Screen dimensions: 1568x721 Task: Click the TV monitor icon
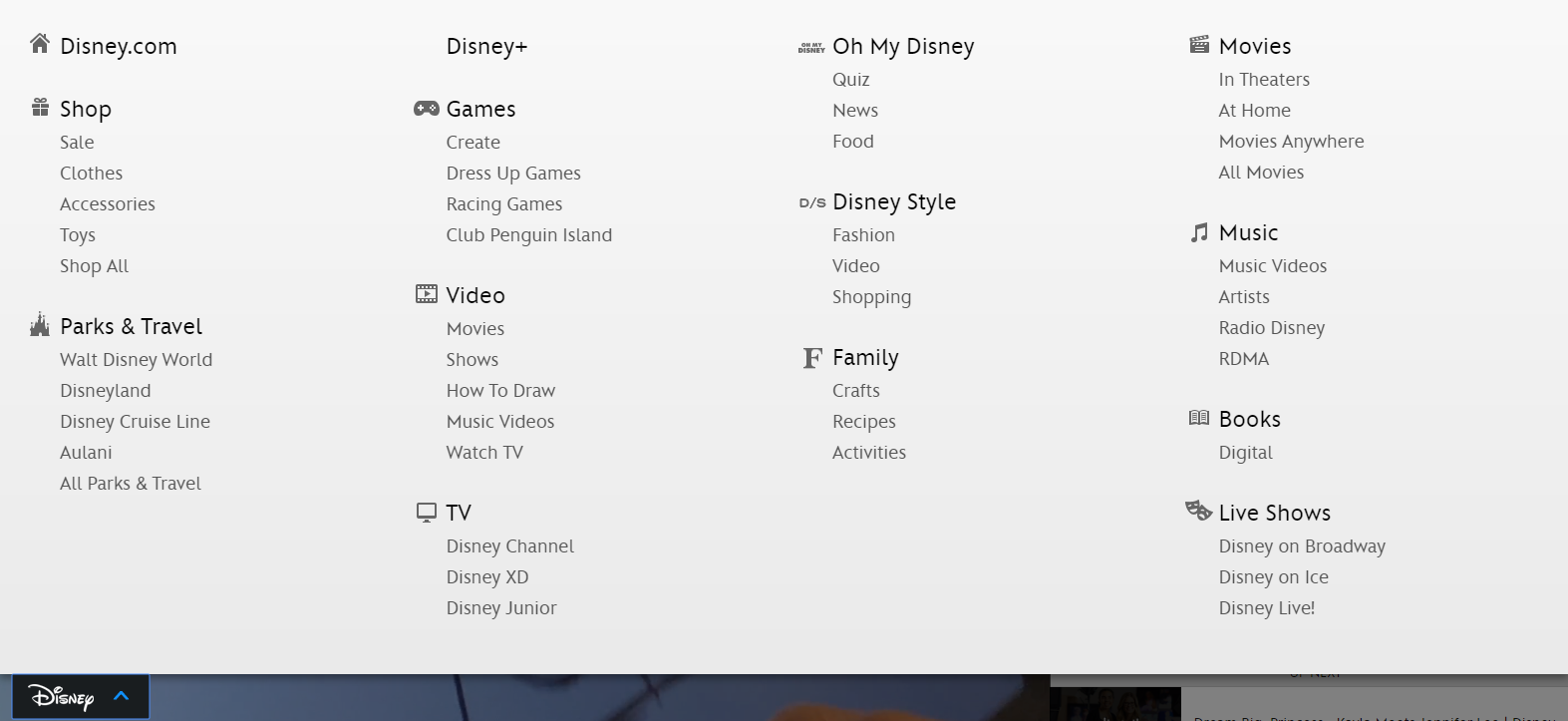427,512
